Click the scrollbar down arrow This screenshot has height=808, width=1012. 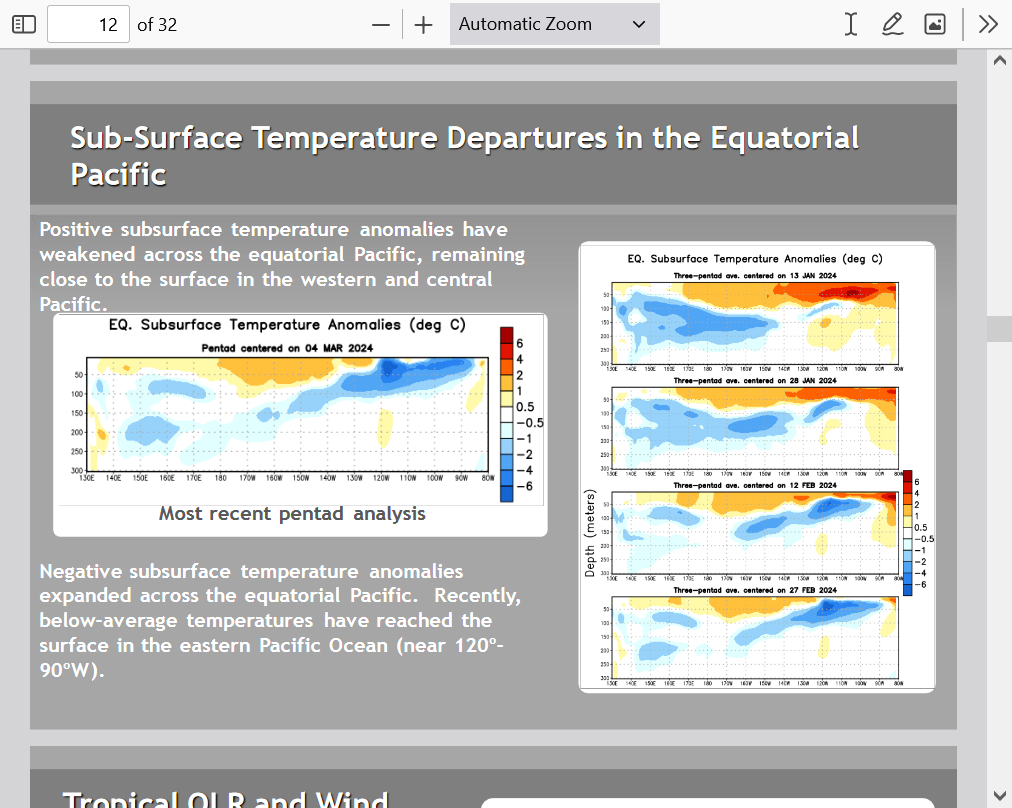[x=1000, y=795]
